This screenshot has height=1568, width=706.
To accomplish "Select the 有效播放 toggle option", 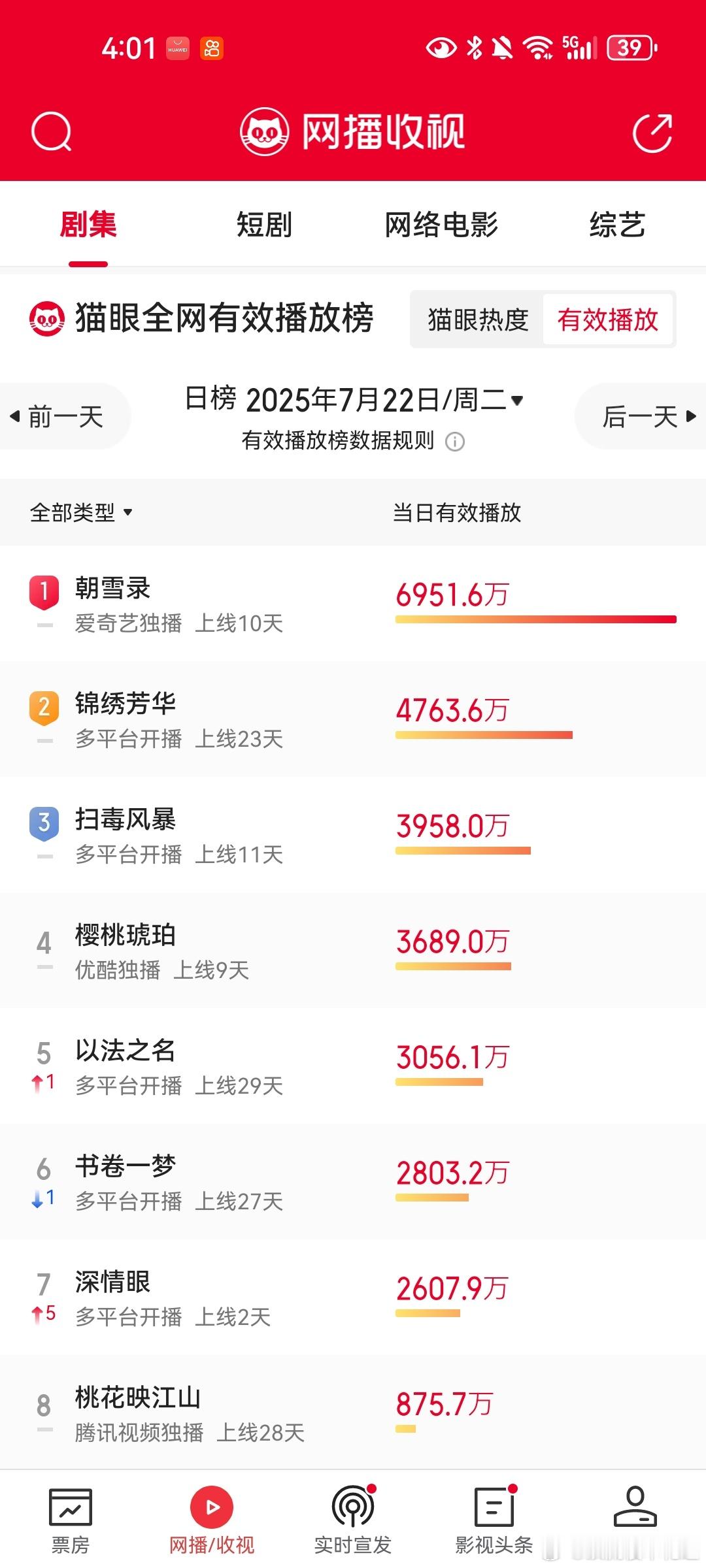I will (x=607, y=319).
